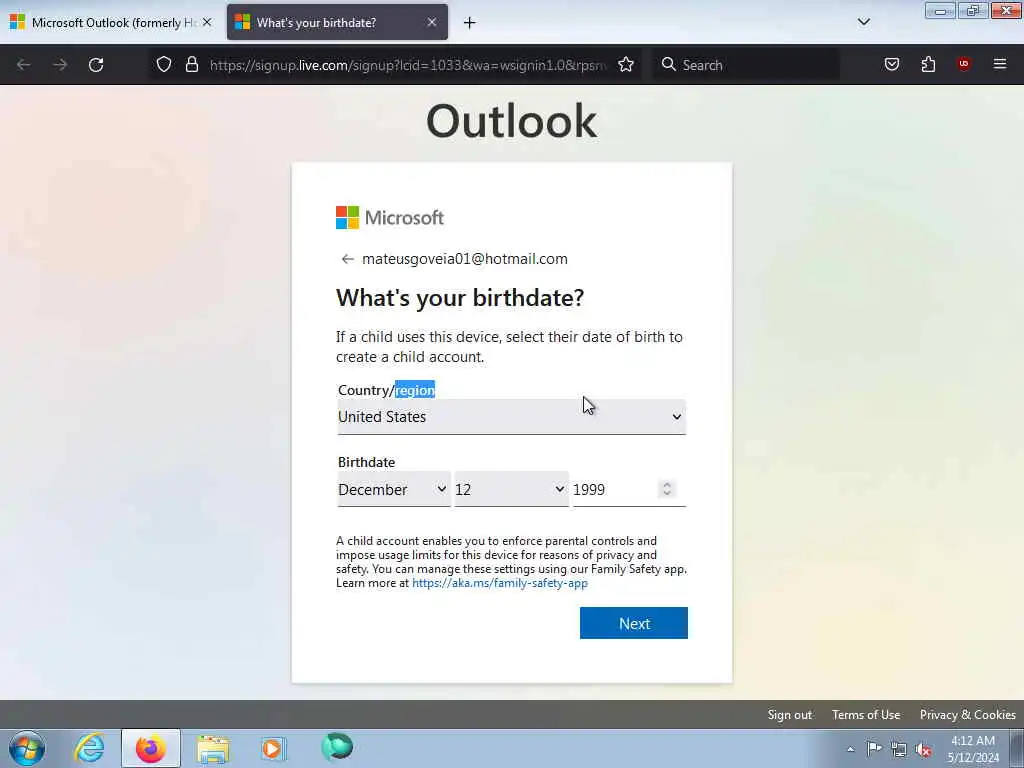The width and height of the screenshot is (1024, 768).
Task: Click the browser Search box
Action: pyautogui.click(x=747, y=65)
